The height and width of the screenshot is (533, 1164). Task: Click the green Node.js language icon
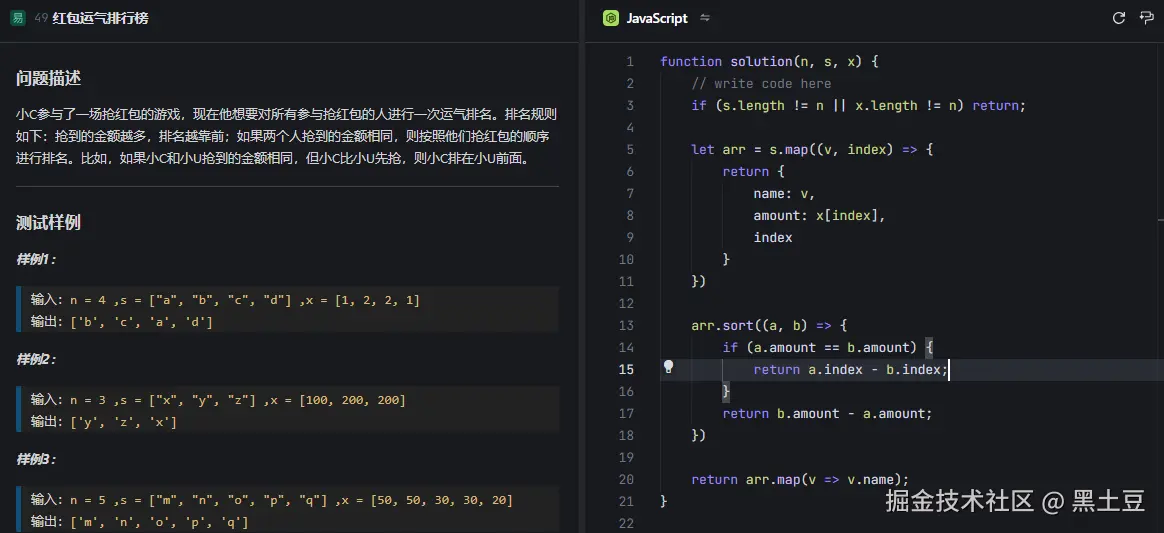tap(610, 18)
